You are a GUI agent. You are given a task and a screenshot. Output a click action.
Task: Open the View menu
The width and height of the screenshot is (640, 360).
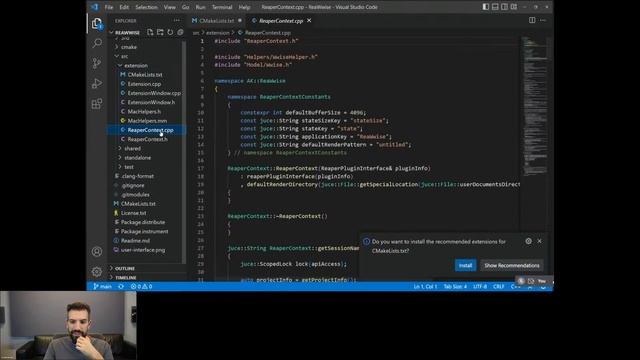click(x=169, y=7)
